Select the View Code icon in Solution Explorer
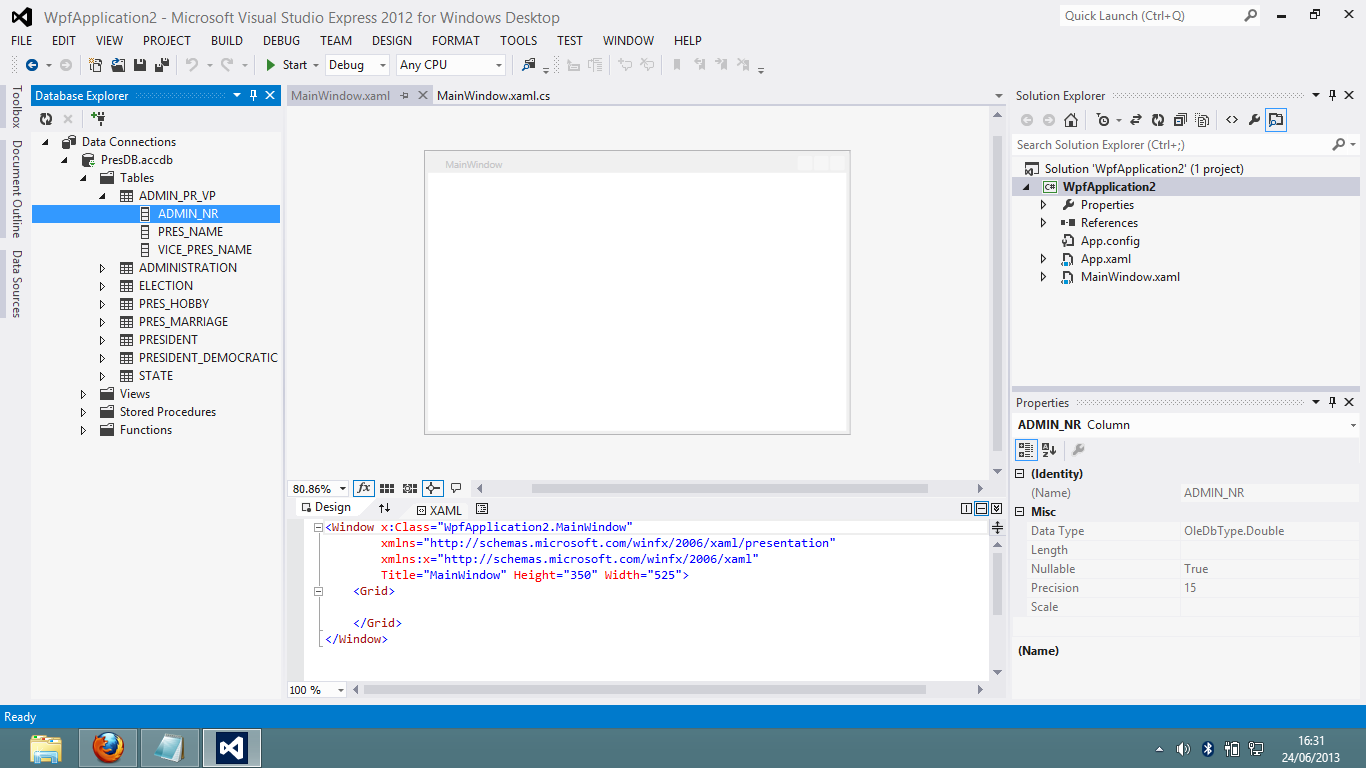 tap(1232, 119)
